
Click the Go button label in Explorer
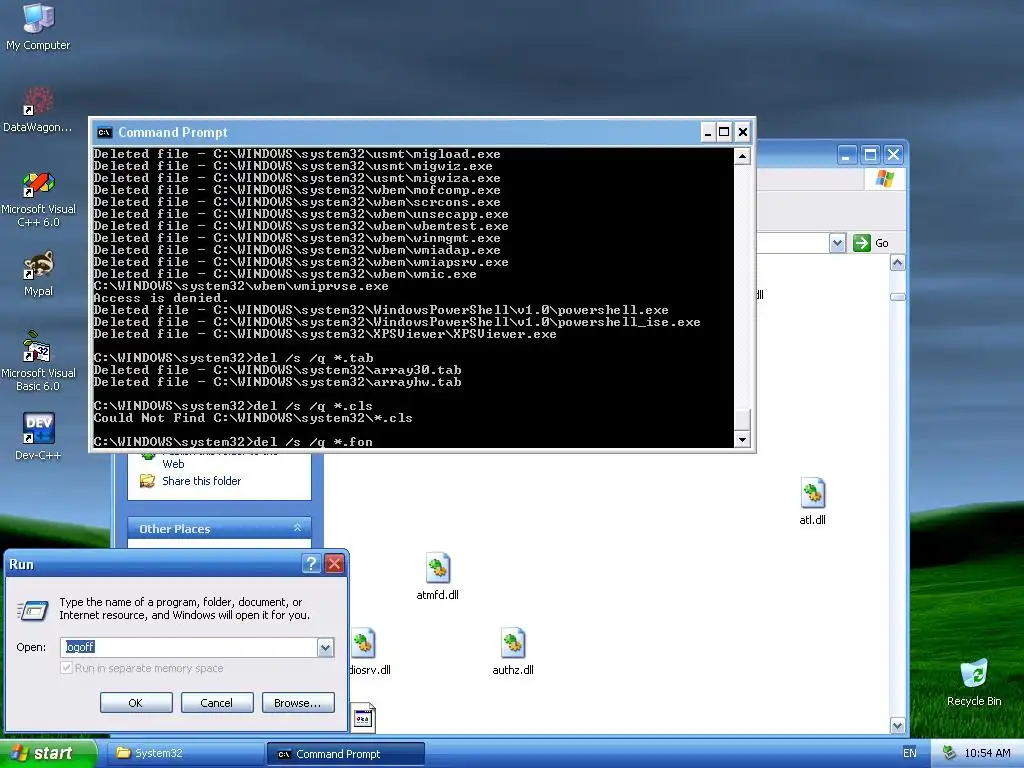882,243
